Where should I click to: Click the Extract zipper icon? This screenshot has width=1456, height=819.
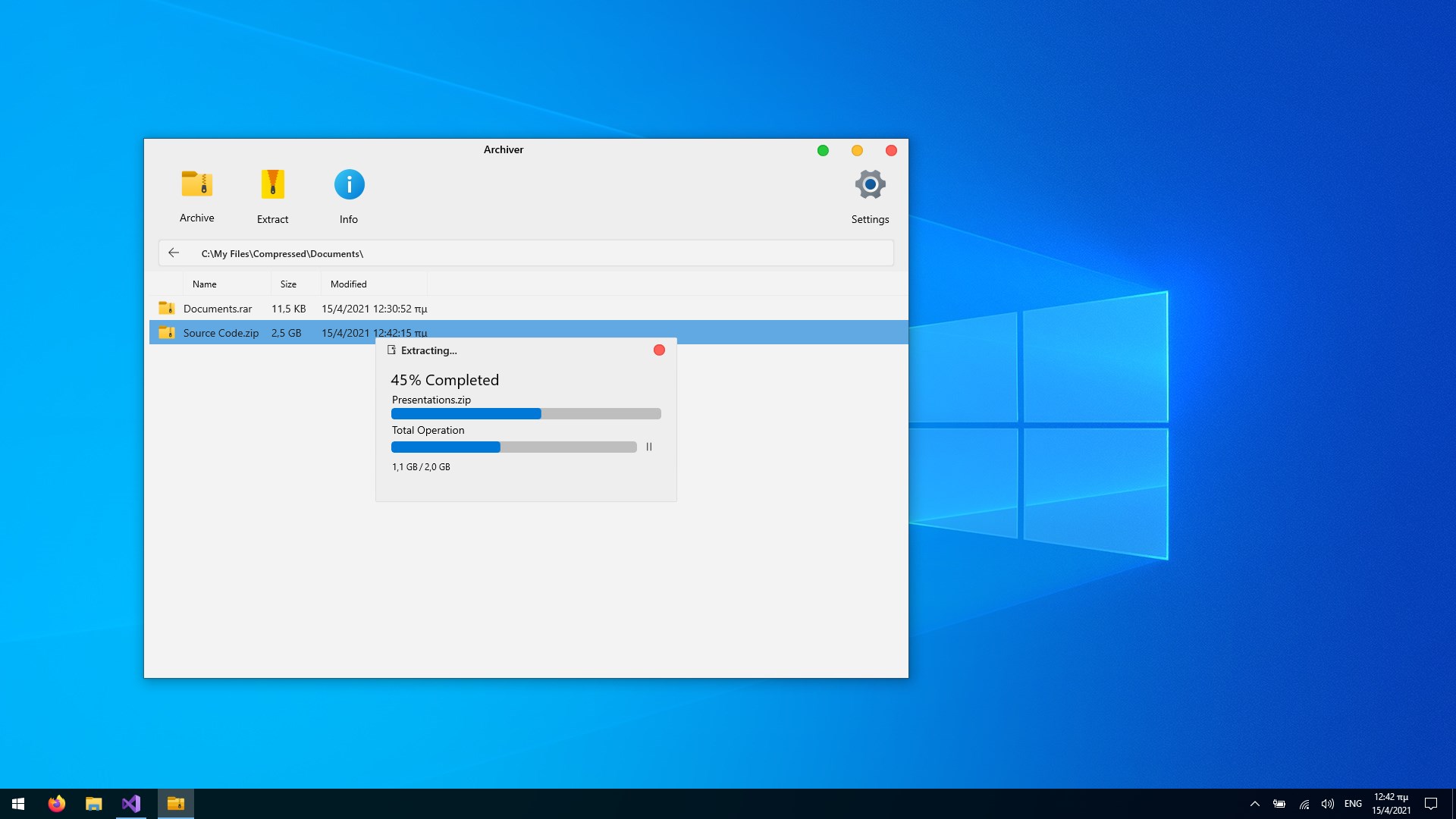click(x=272, y=184)
